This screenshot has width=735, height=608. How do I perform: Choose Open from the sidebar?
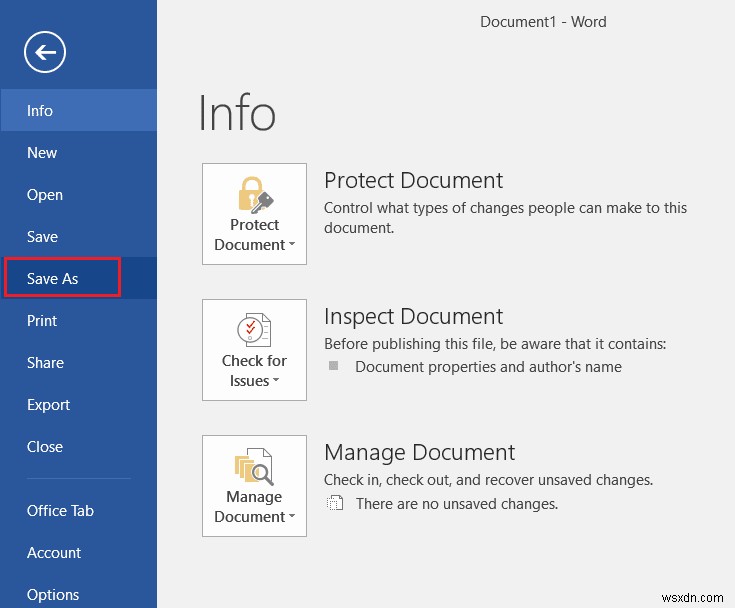pyautogui.click(x=78, y=195)
